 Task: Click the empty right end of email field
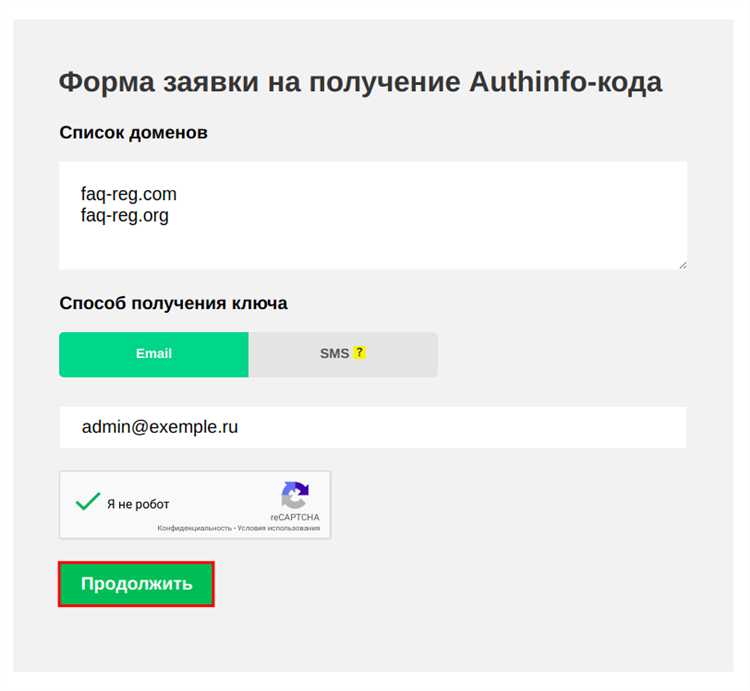click(600, 428)
